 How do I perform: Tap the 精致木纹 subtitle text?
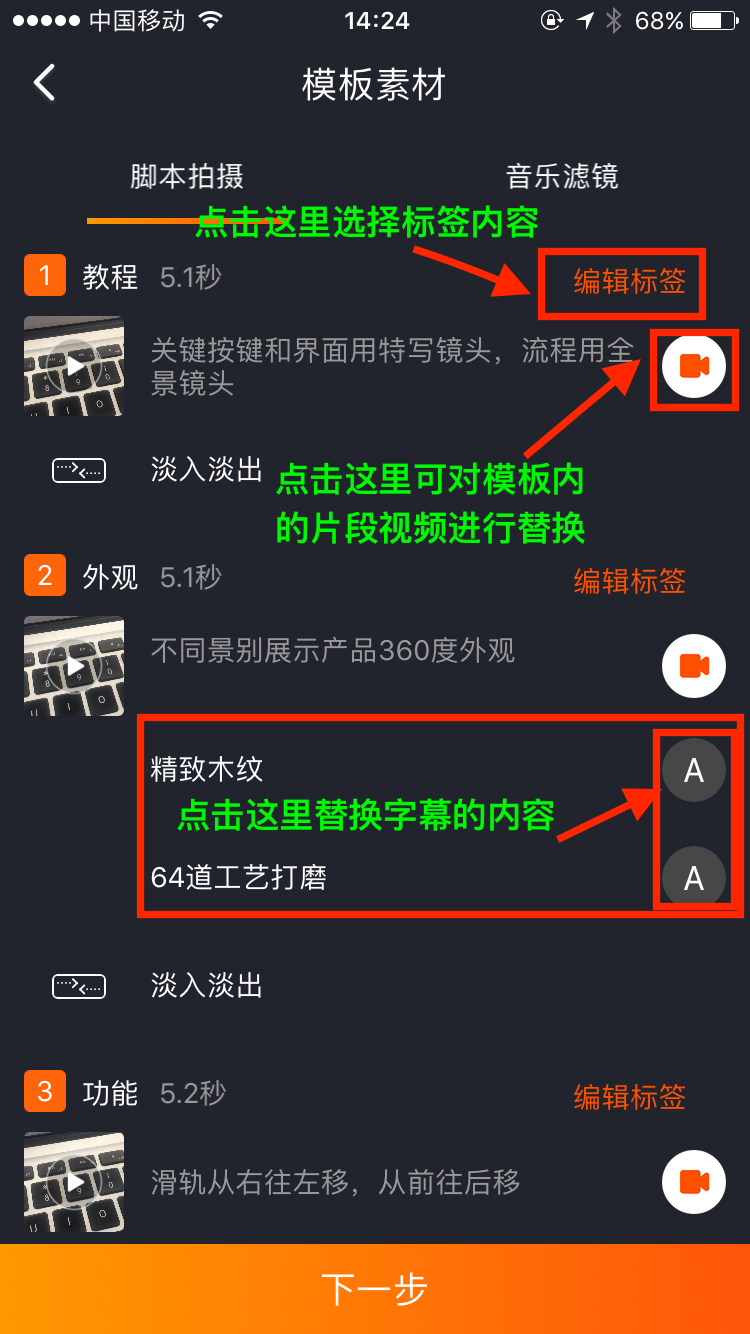coord(207,769)
